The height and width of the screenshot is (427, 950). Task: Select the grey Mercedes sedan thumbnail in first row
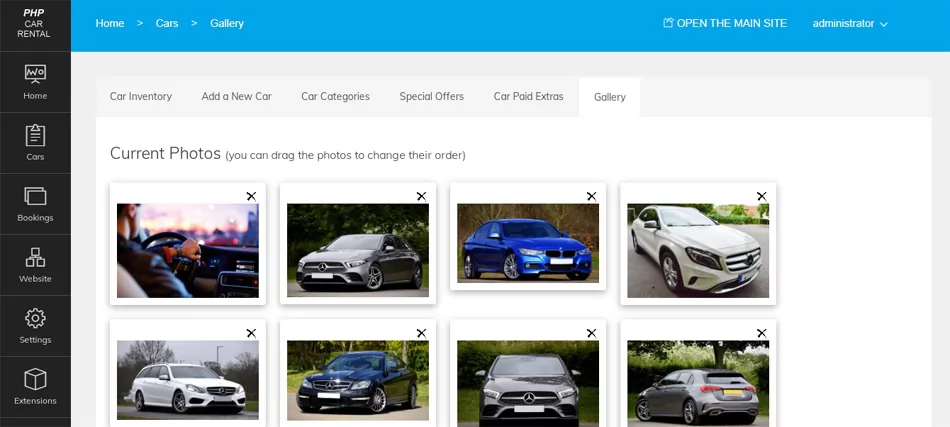(x=357, y=250)
